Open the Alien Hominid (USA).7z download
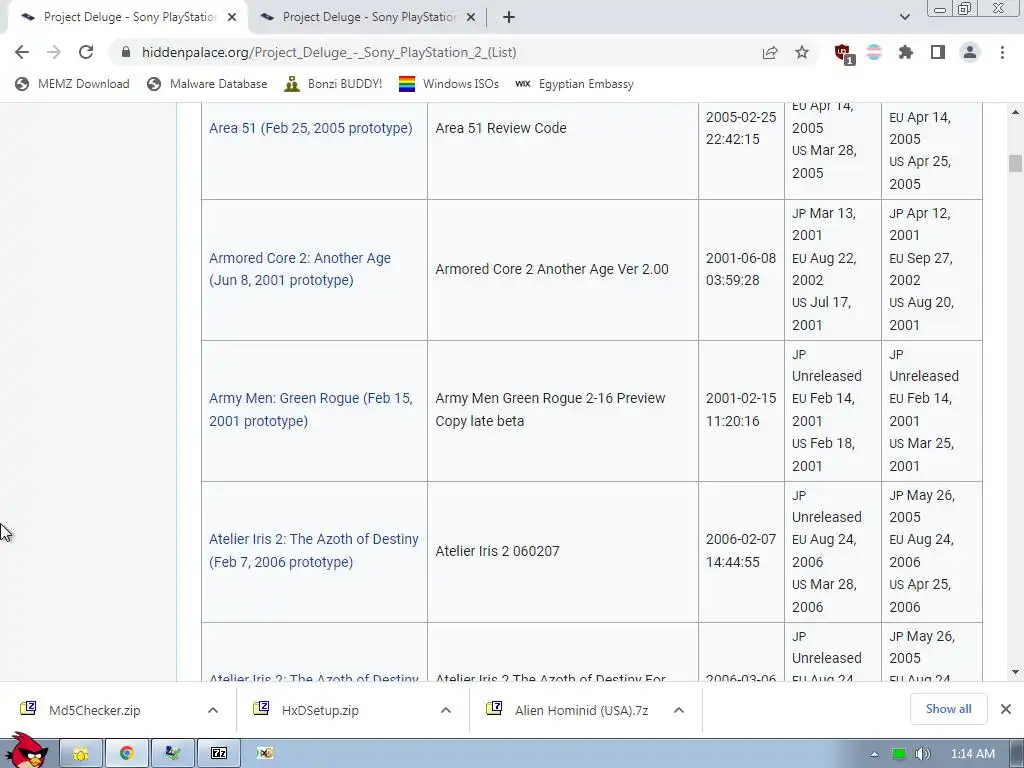This screenshot has width=1024, height=768. point(581,710)
